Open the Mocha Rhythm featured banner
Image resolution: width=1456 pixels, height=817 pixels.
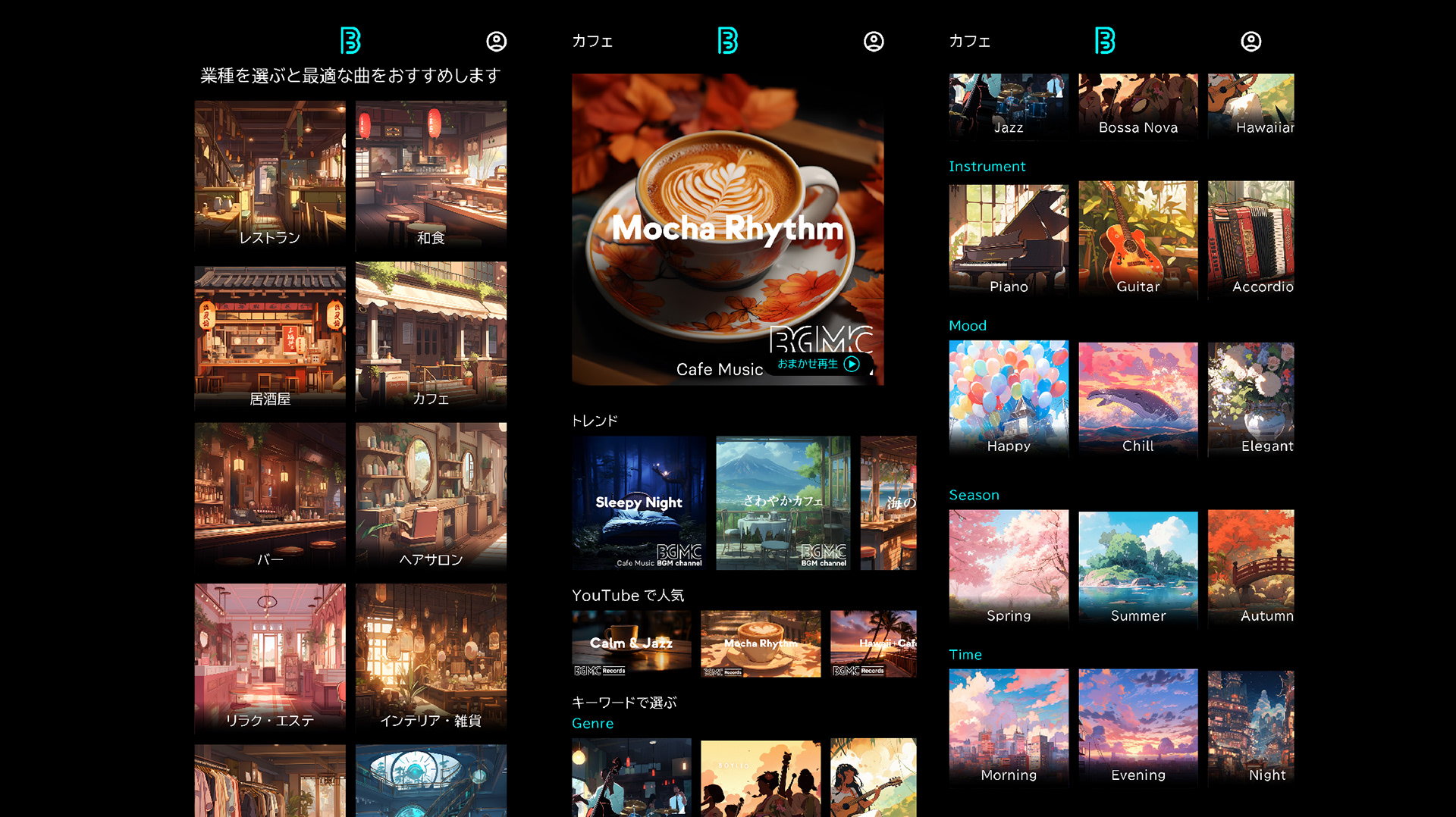[728, 229]
